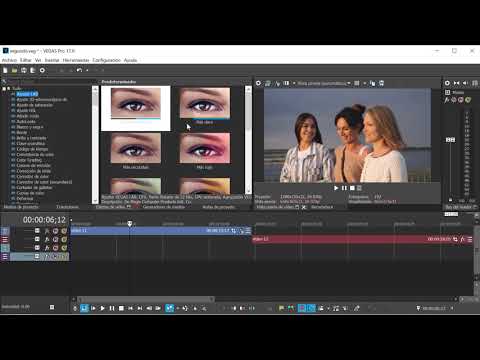The image size is (480, 360).
Task: Collapse the Todo effects tree root
Action: coord(4,89)
